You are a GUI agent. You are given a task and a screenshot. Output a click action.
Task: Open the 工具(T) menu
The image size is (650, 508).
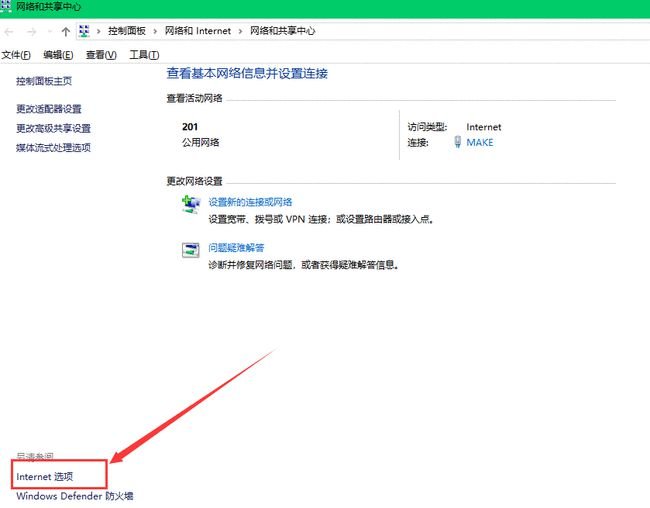(144, 55)
